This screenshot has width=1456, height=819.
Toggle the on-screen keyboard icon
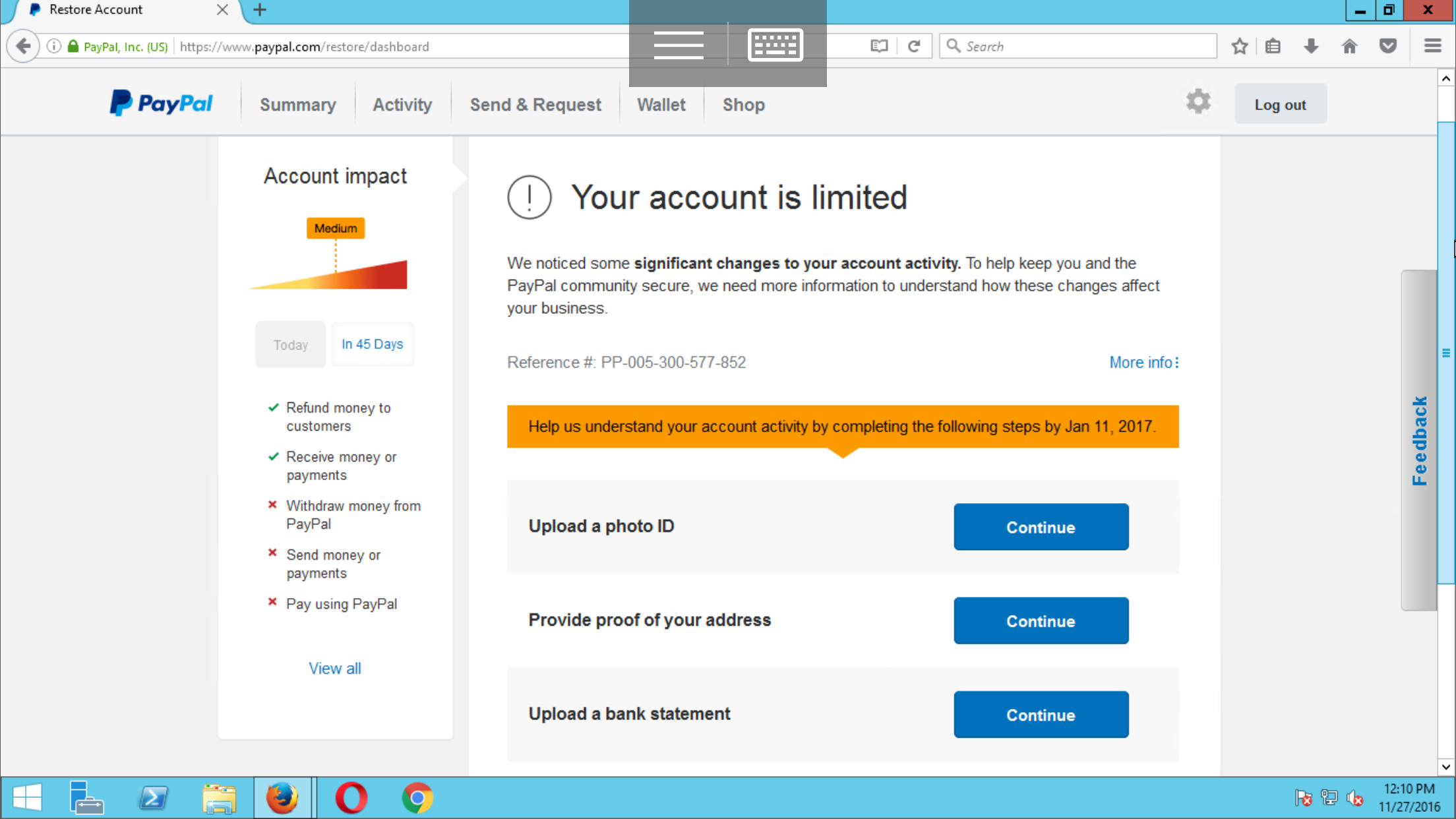(x=775, y=45)
